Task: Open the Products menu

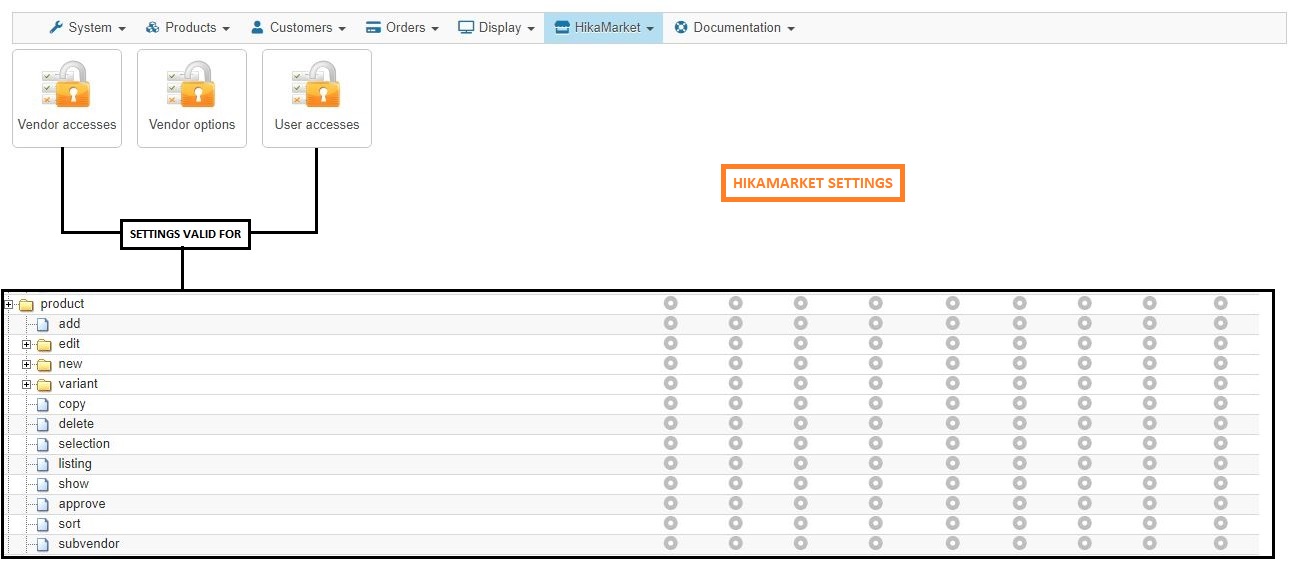Action: [187, 28]
